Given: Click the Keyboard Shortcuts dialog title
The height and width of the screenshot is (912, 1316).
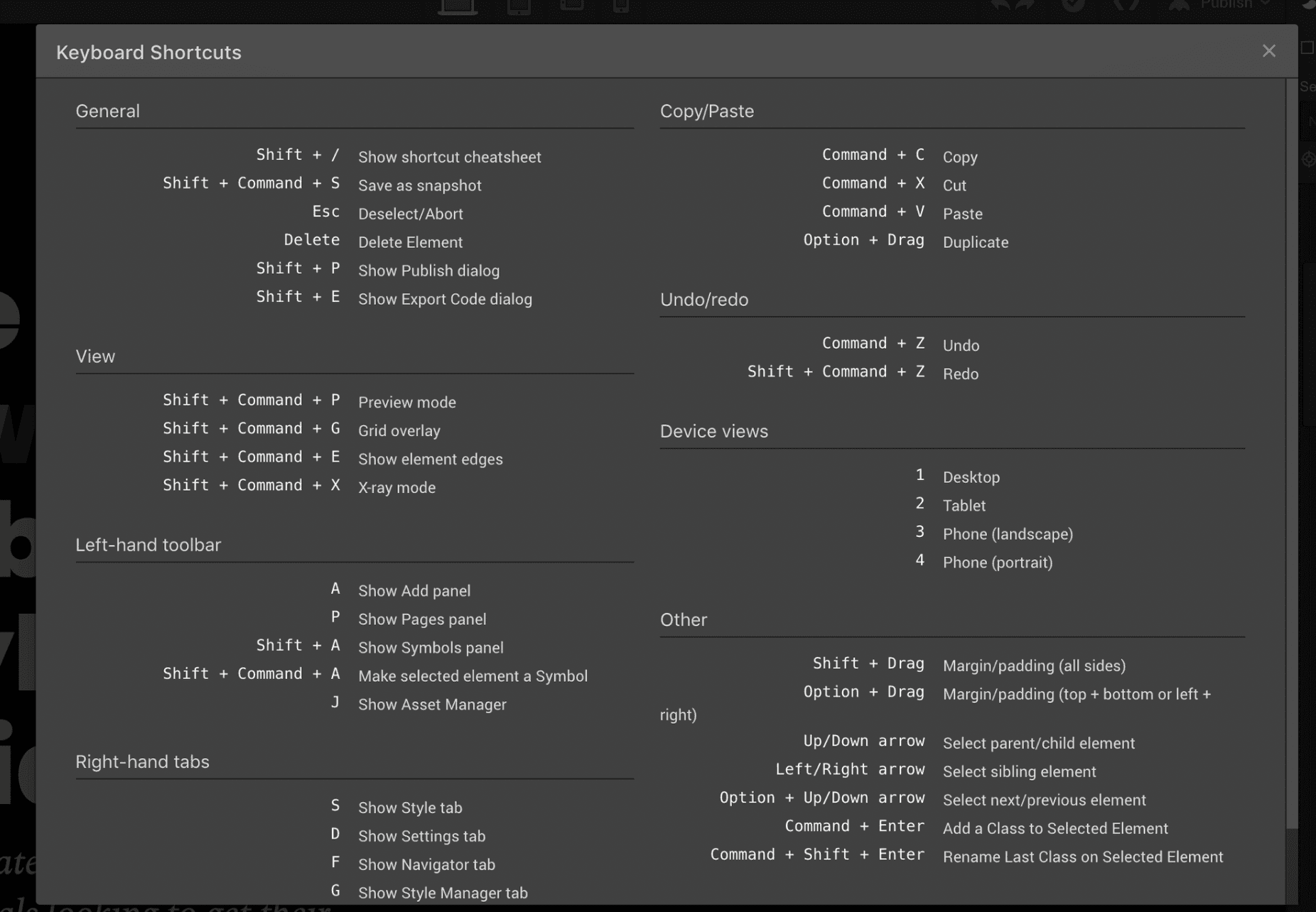Looking at the screenshot, I should pos(149,53).
